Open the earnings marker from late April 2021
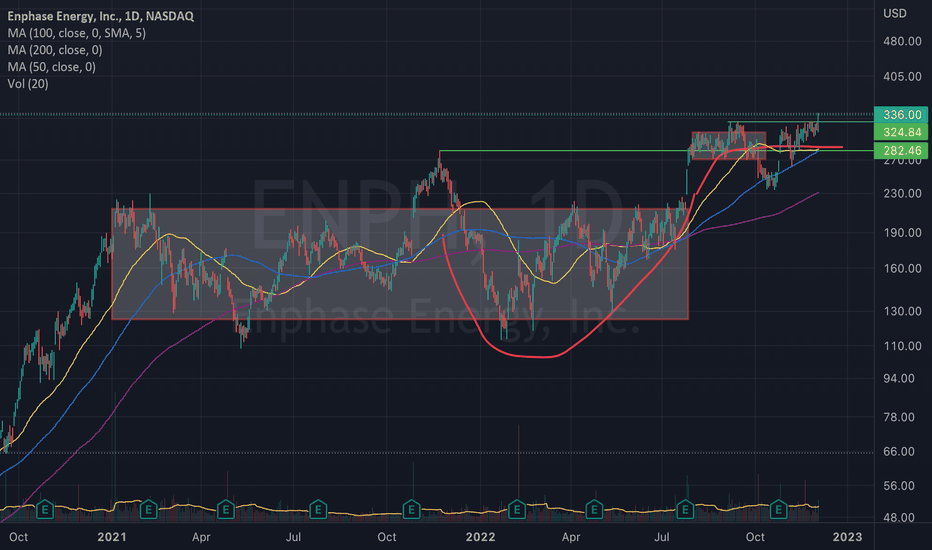 [x=225, y=510]
